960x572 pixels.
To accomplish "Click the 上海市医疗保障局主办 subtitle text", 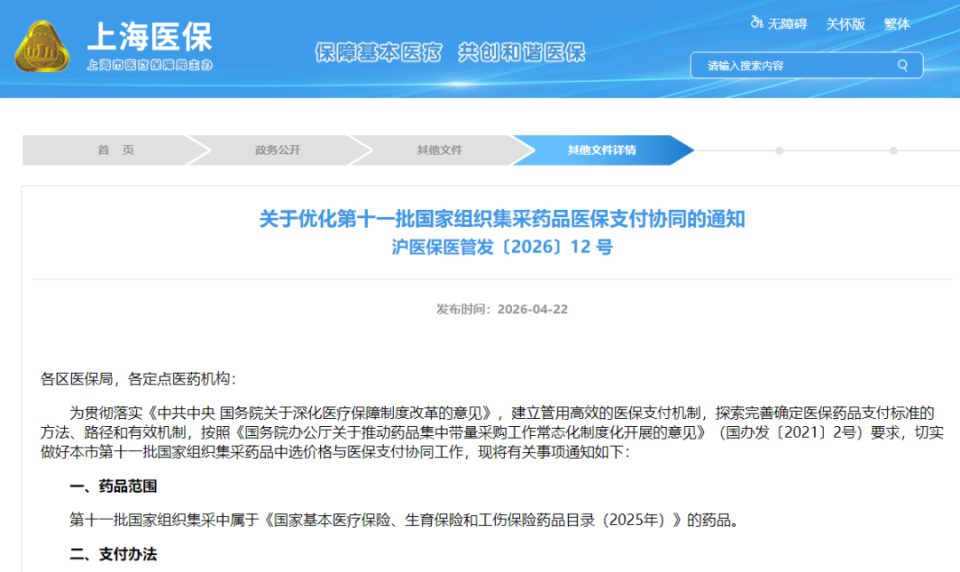I will 149,65.
